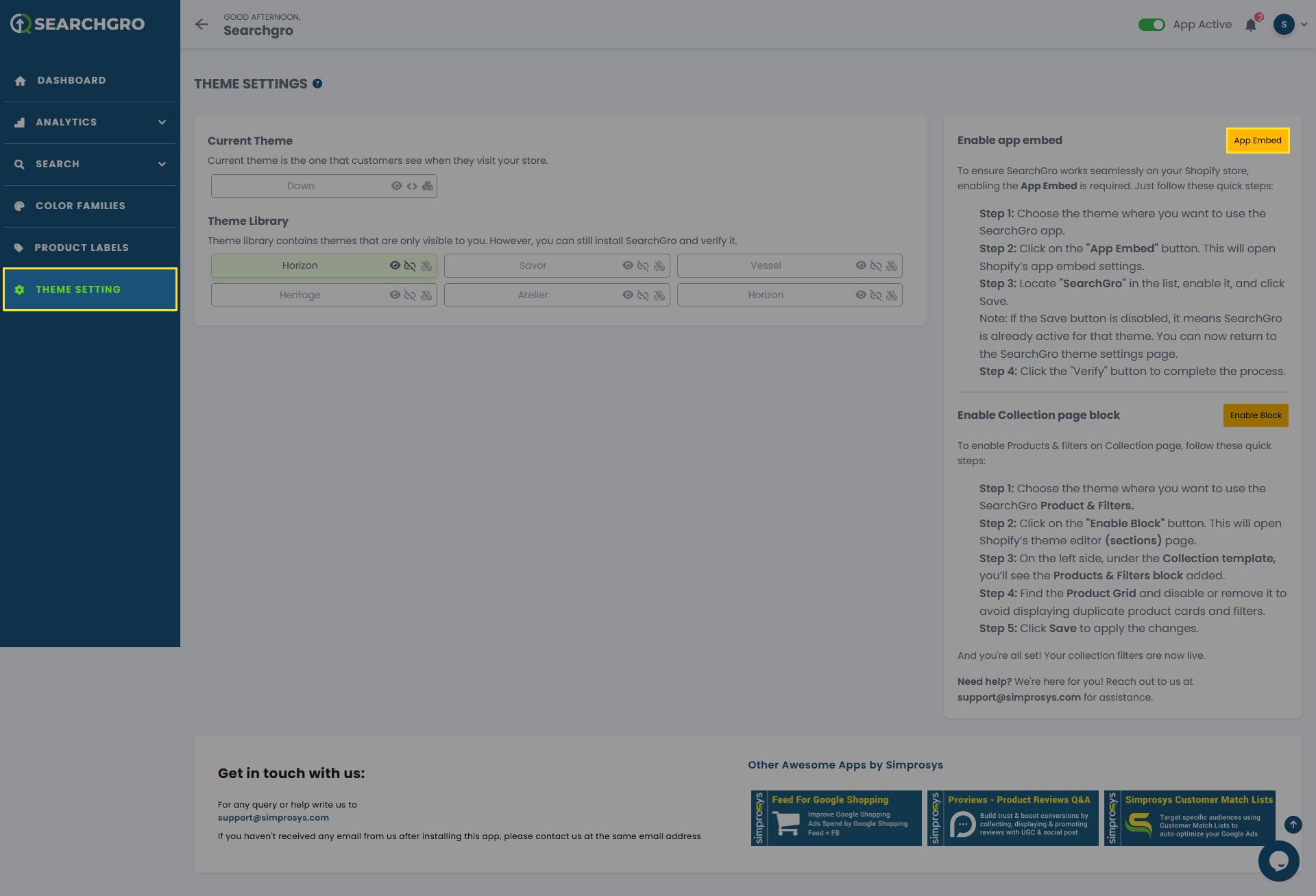Go to Color Families page
The width and height of the screenshot is (1316, 896).
tap(80, 206)
